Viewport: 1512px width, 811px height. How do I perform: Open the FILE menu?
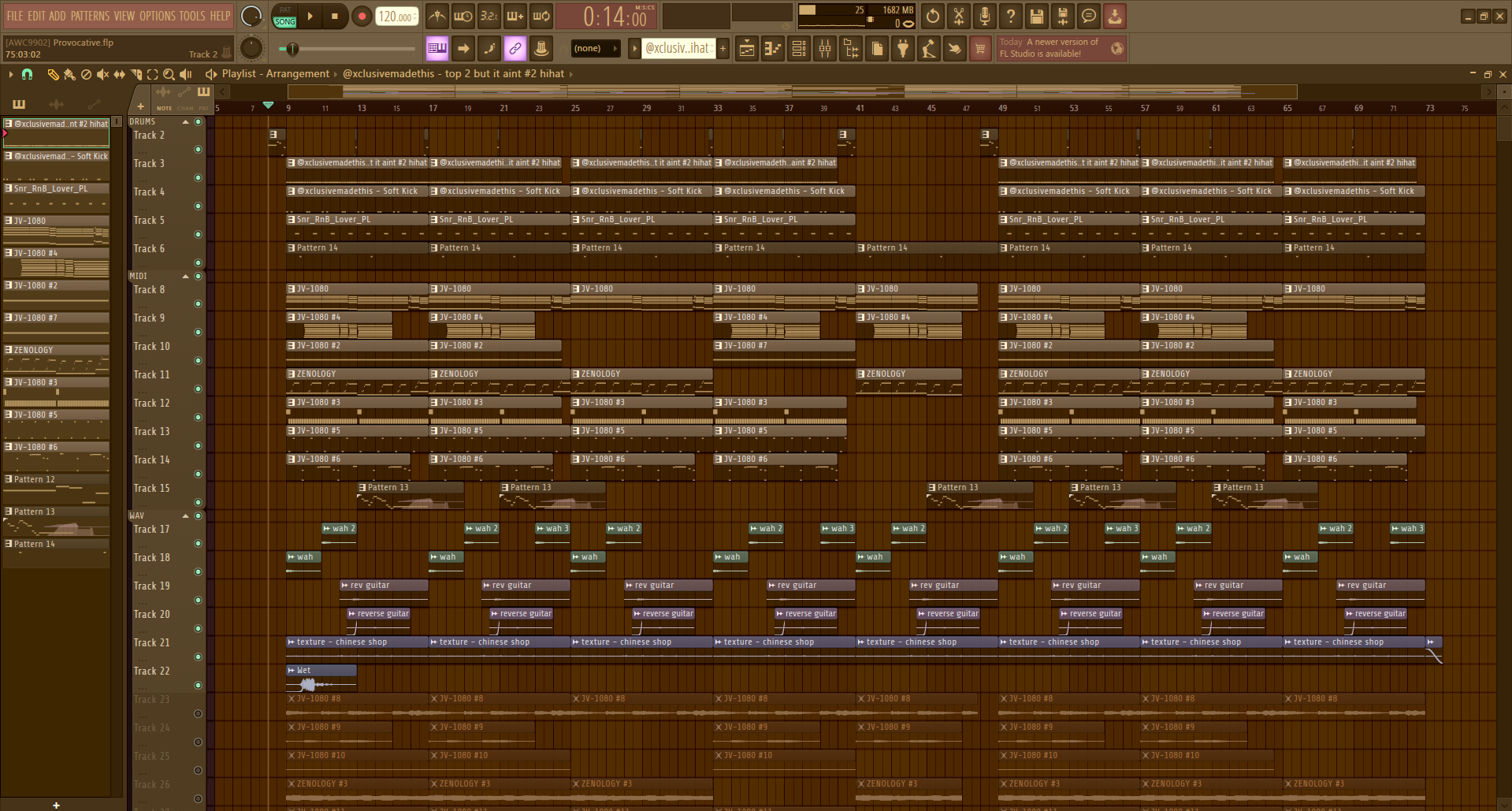[15, 16]
